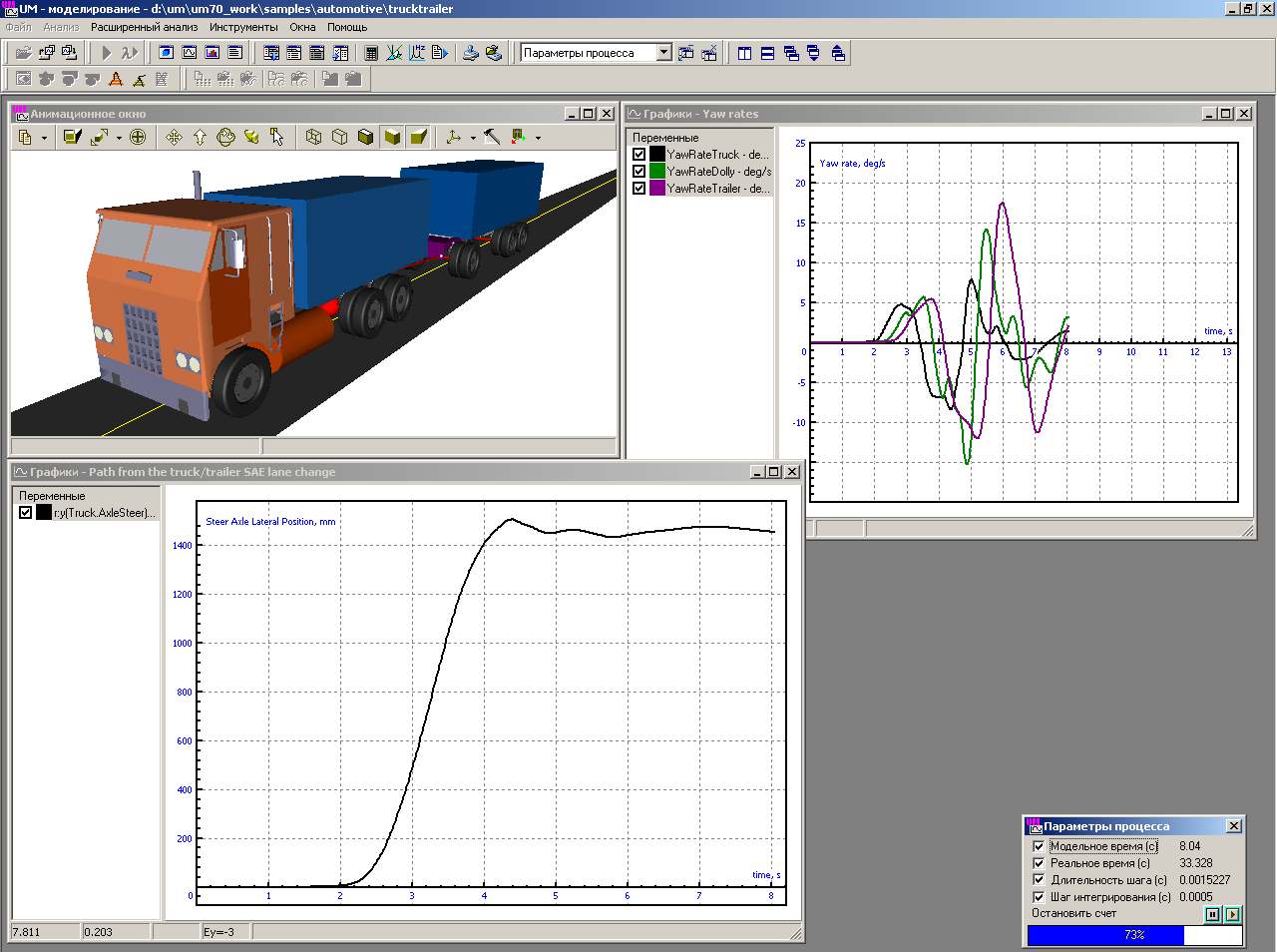Uncheck the YawRateTruck variable checkbox
1277x952 pixels.
point(639,155)
